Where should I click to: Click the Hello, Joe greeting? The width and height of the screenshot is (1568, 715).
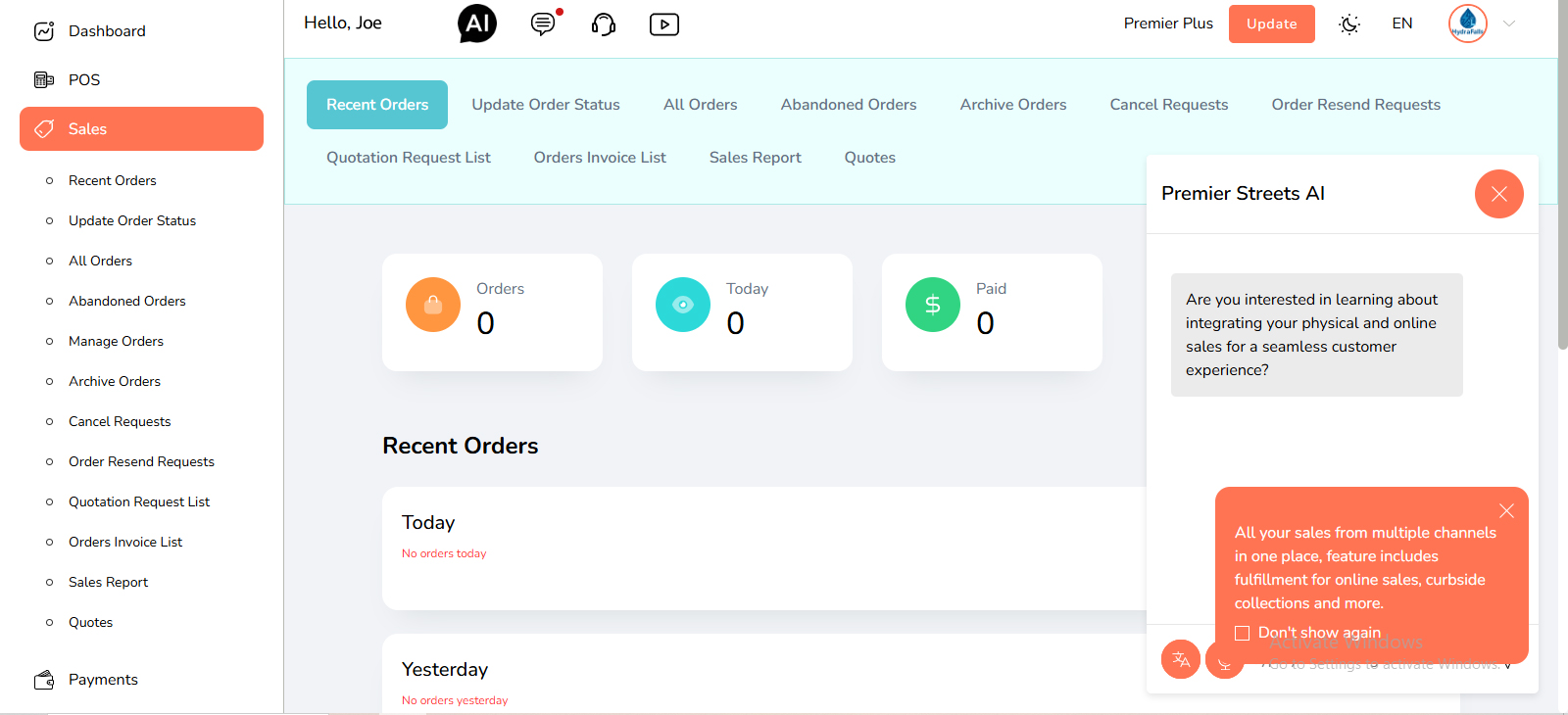click(x=343, y=24)
